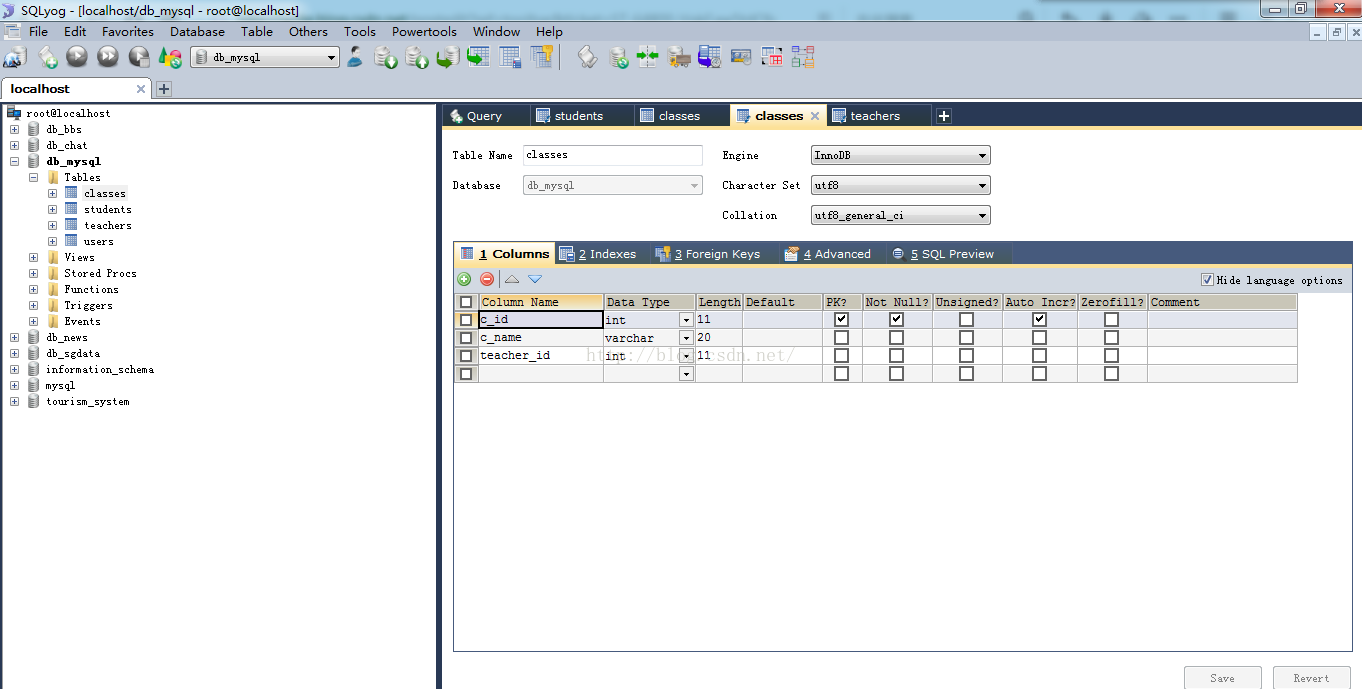Check PK? for teacher_id column
Screen dimensions: 1362x689
click(x=841, y=355)
